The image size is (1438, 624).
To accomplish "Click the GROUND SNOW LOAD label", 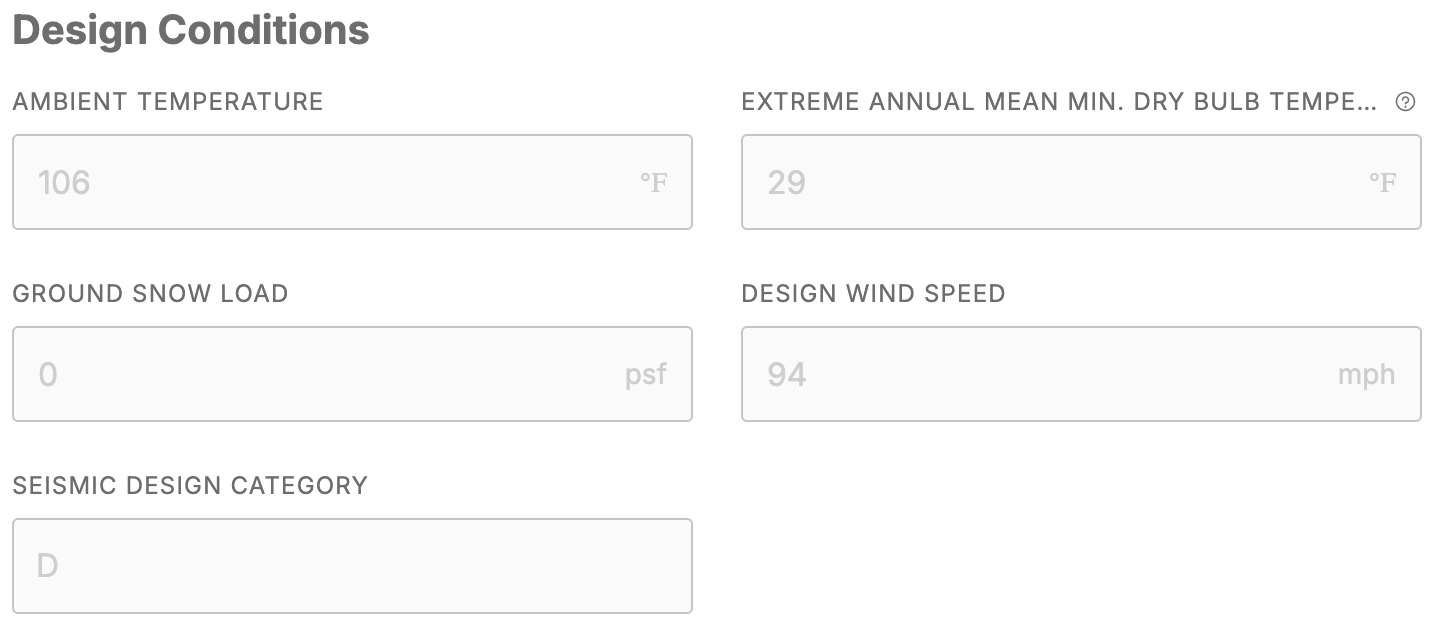I will tap(150, 293).
